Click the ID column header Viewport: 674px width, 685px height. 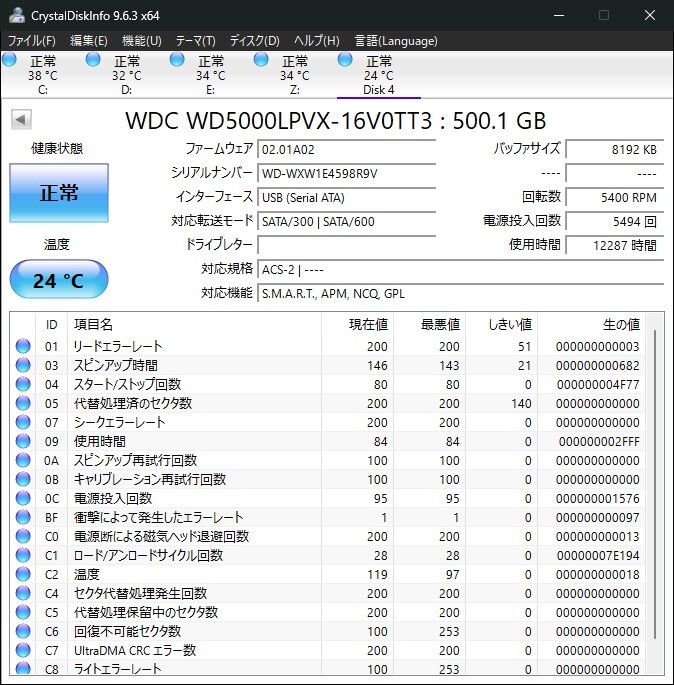pos(52,324)
